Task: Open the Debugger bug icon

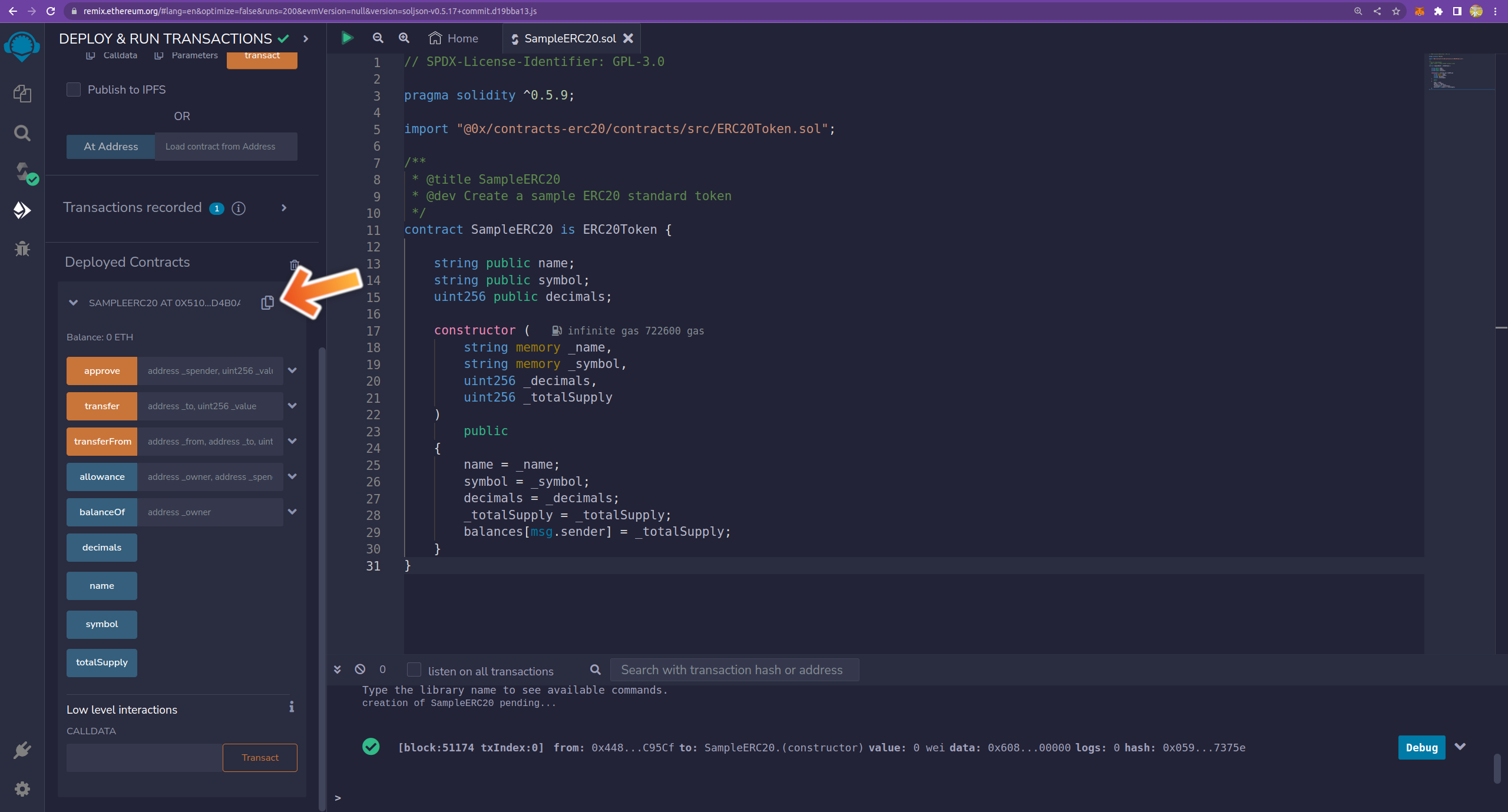Action: pyautogui.click(x=22, y=248)
